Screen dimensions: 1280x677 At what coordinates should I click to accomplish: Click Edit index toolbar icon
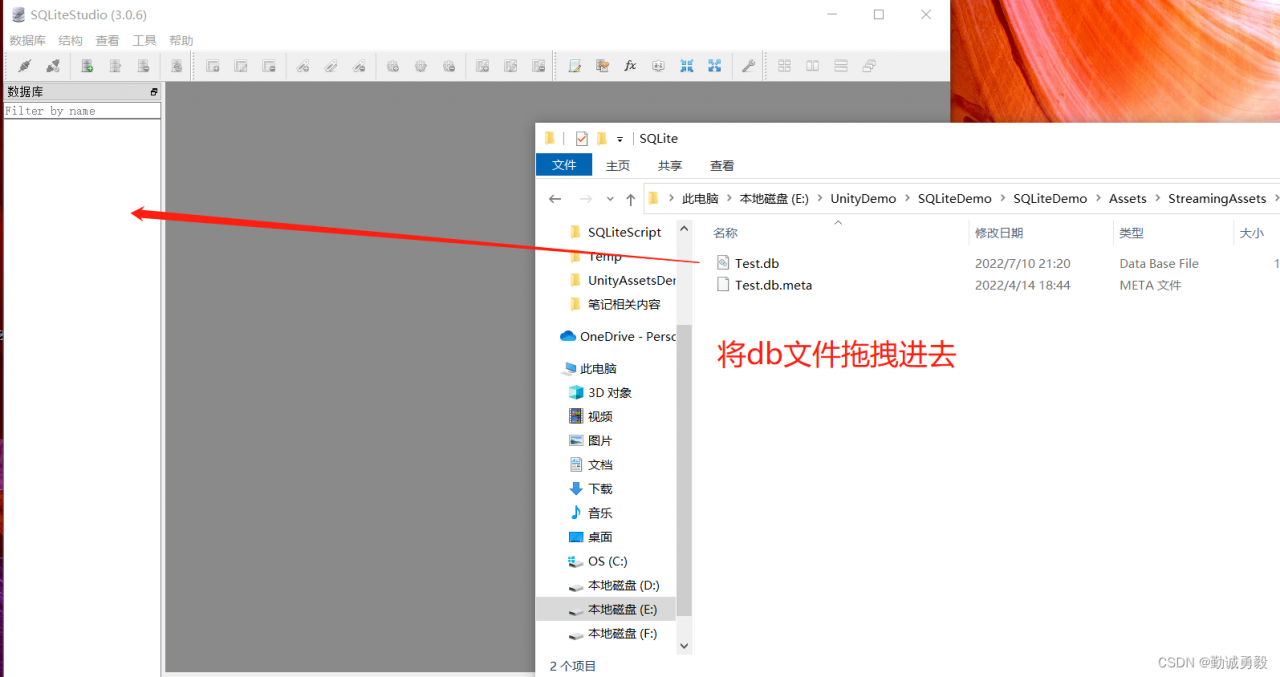click(331, 66)
